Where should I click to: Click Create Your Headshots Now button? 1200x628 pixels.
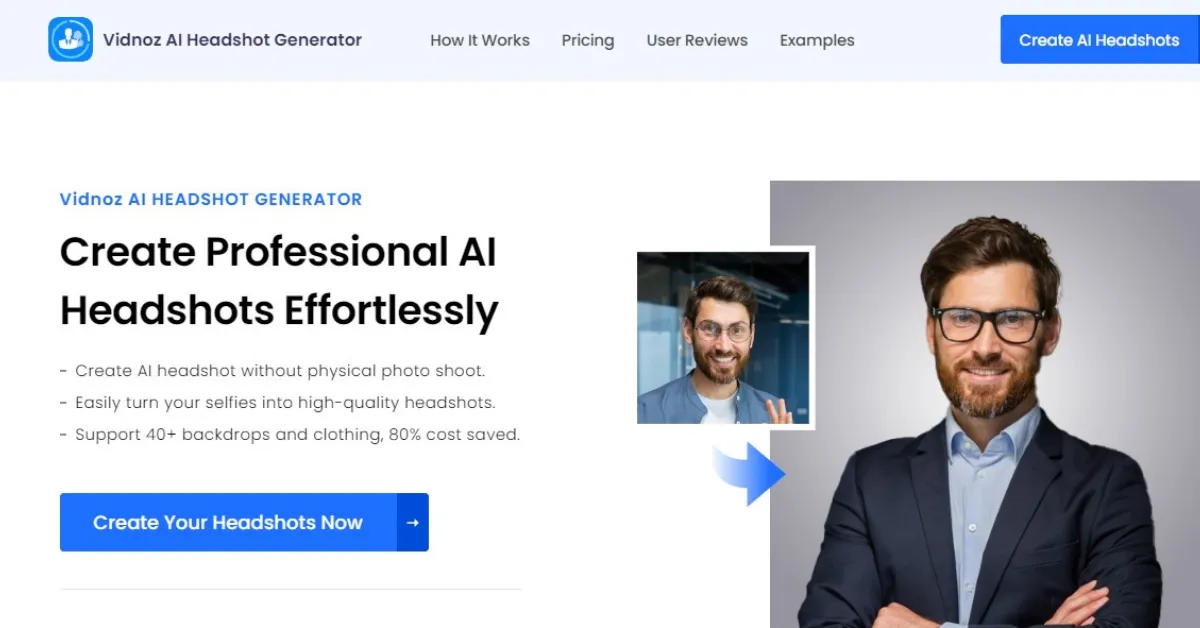(x=244, y=522)
